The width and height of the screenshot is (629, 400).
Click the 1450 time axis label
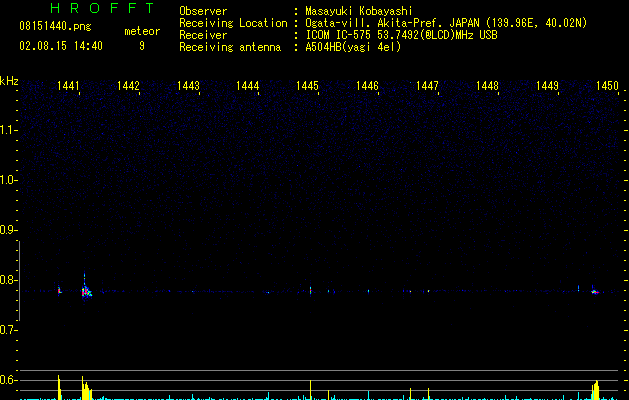[x=607, y=86]
